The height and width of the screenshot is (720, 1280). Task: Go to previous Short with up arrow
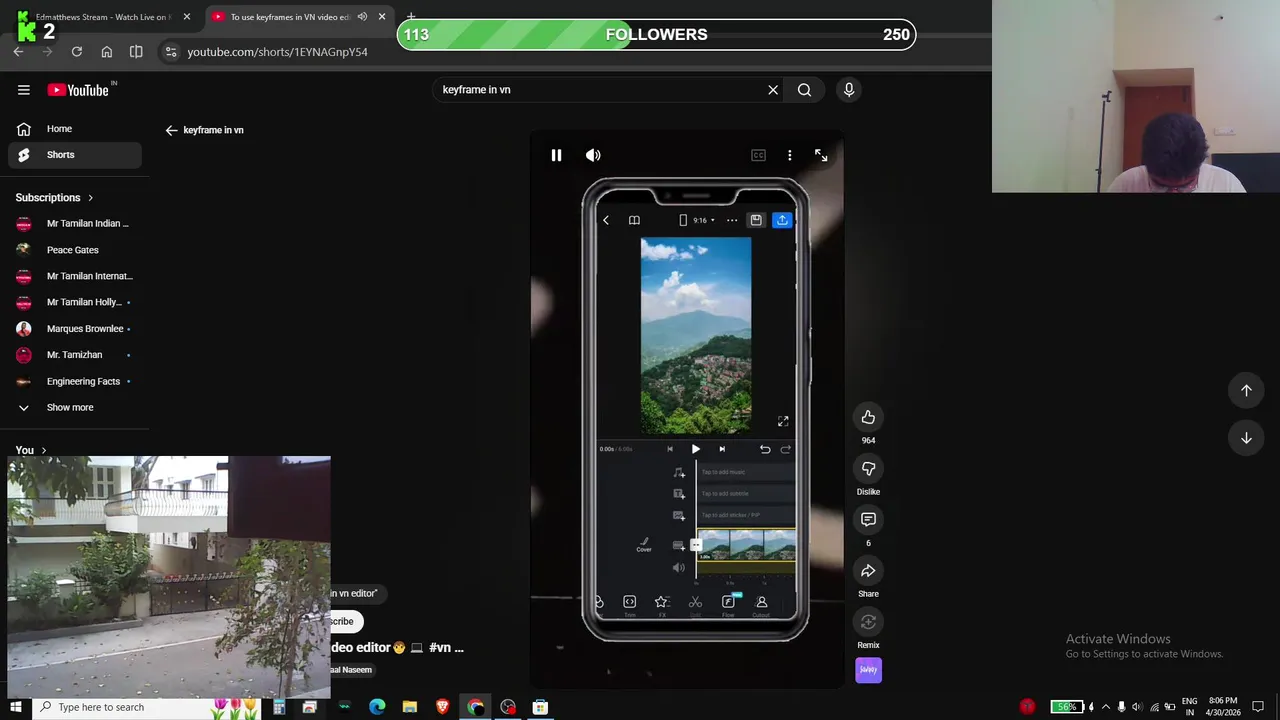pos(1246,391)
